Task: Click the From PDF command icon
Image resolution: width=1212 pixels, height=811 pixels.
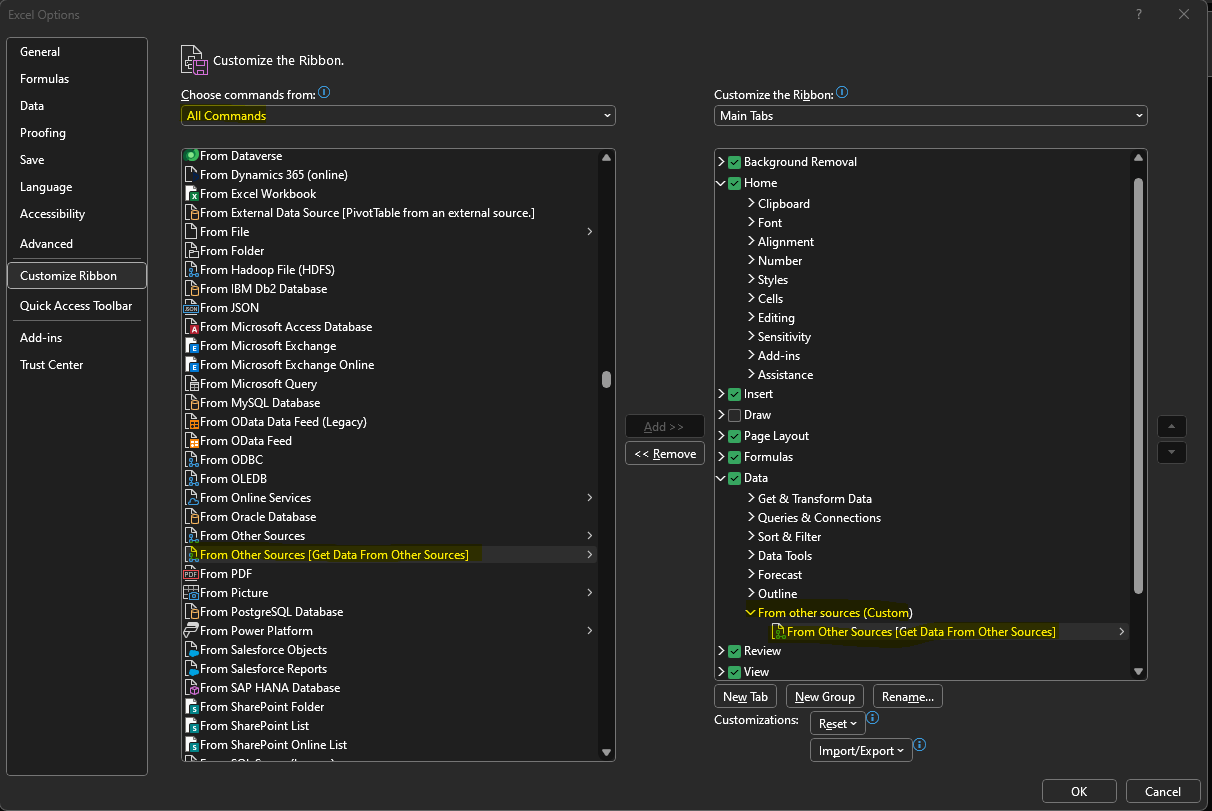Action: pyautogui.click(x=192, y=574)
